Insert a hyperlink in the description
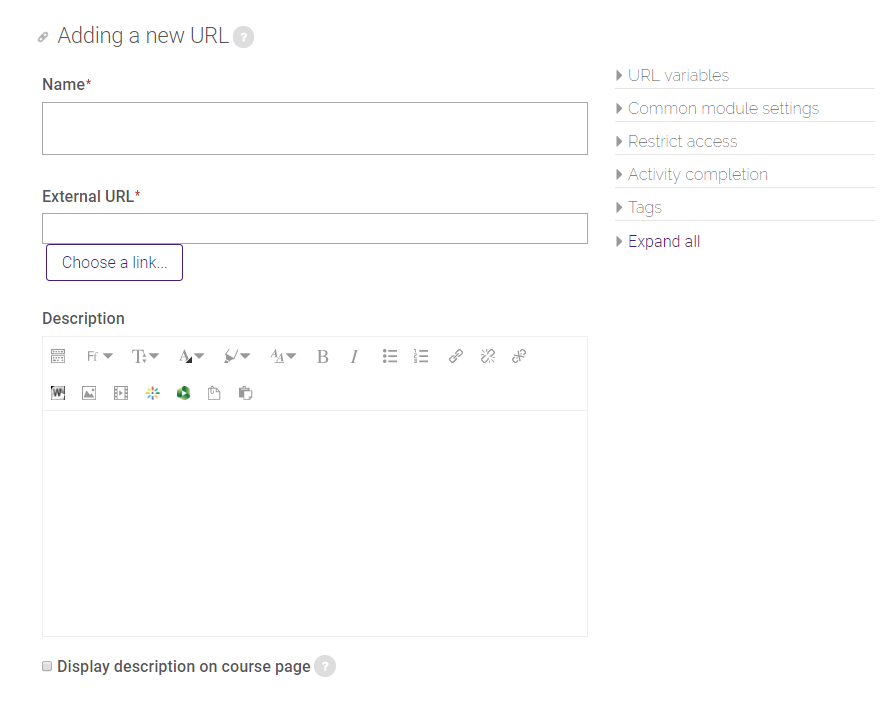 tap(456, 356)
